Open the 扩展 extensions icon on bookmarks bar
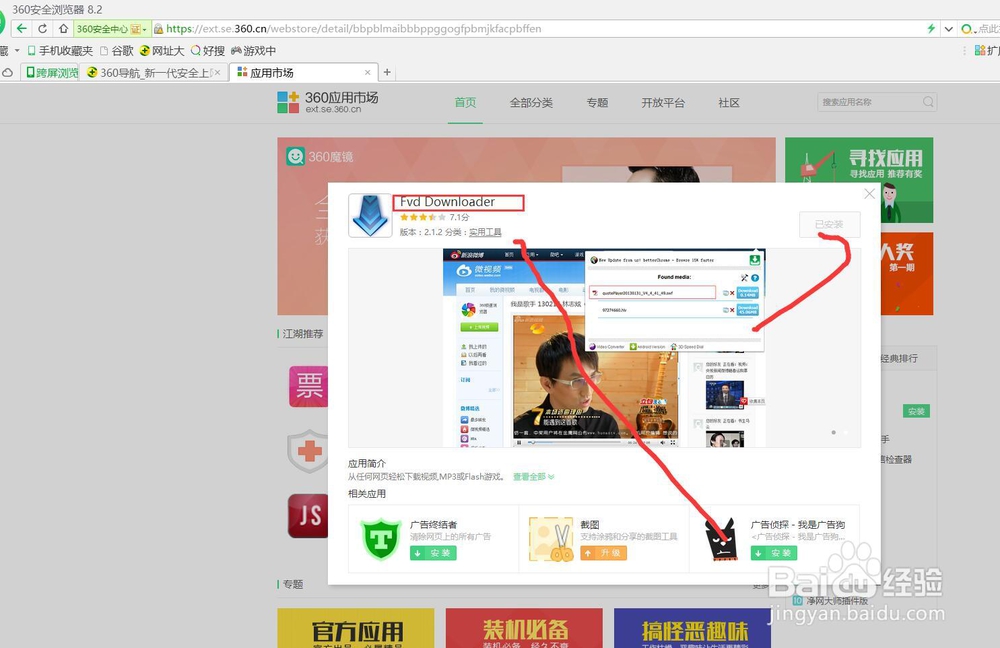 (x=986, y=50)
